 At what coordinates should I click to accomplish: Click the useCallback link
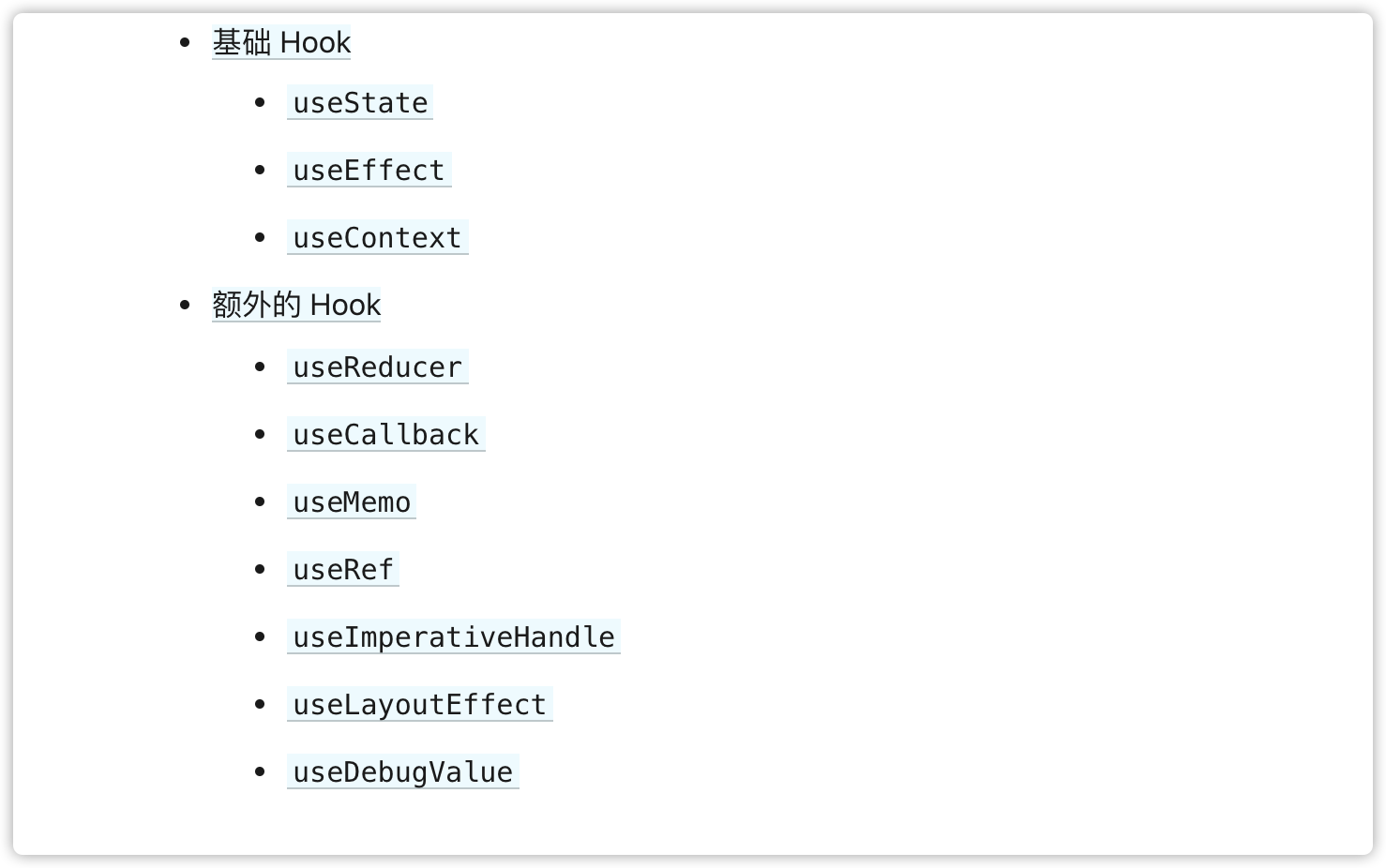(385, 434)
